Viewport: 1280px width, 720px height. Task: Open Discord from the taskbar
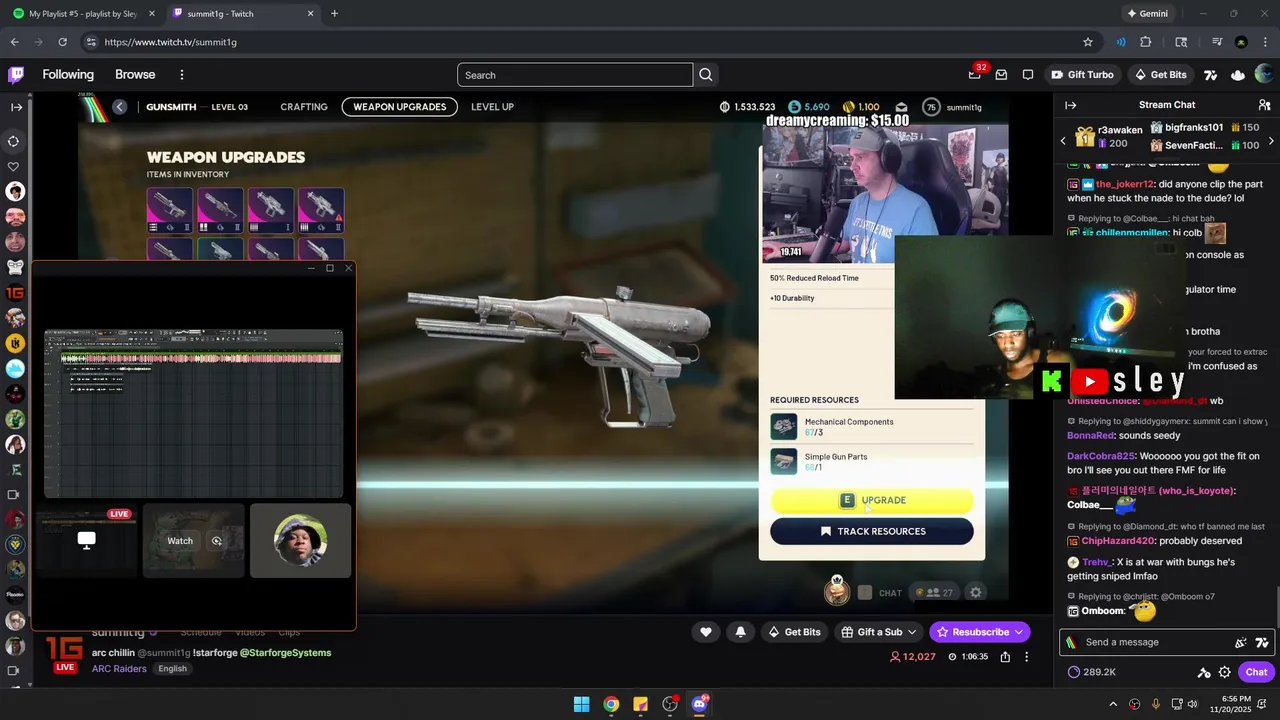point(699,704)
